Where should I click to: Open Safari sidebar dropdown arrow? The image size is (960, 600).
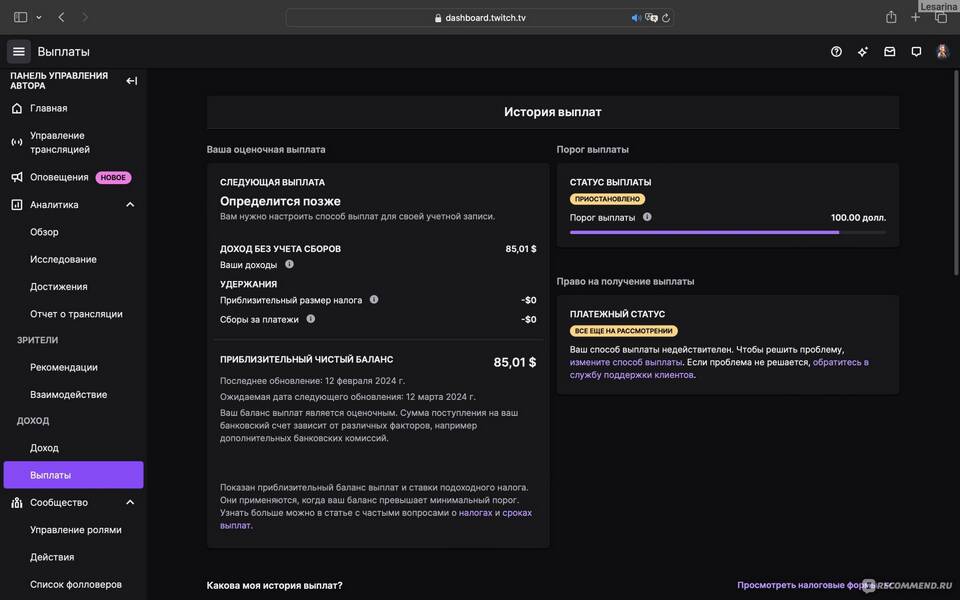pos(39,18)
